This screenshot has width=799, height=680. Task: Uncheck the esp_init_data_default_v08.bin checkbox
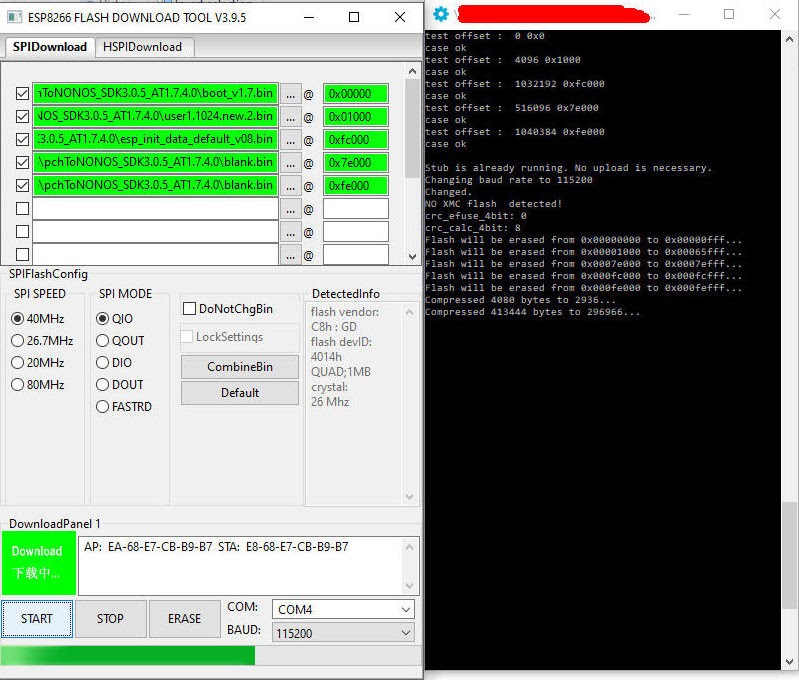tap(22, 139)
